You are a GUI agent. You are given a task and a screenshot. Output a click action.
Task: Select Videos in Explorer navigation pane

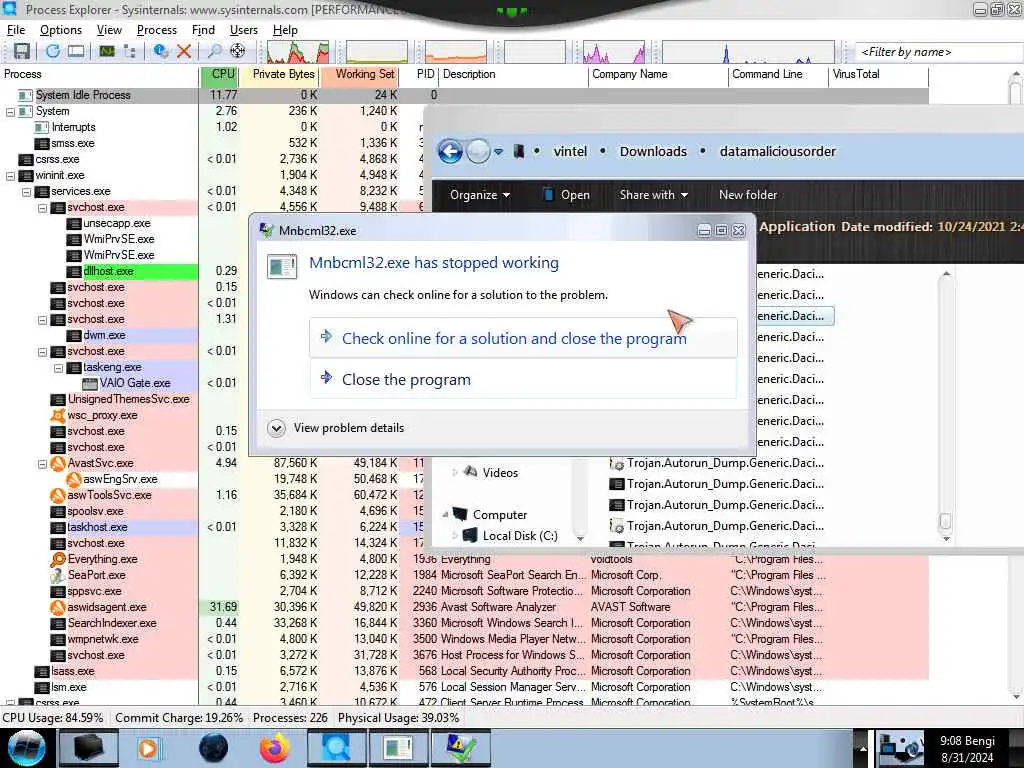coord(500,473)
